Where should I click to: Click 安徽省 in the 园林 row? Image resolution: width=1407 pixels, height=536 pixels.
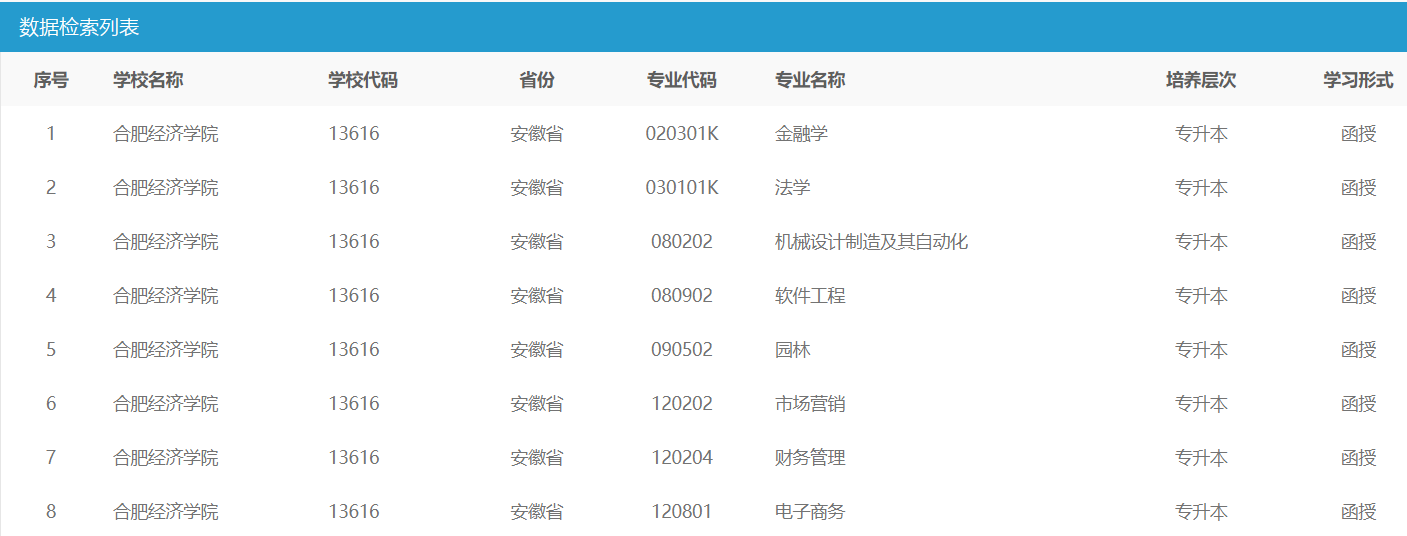[537, 349]
